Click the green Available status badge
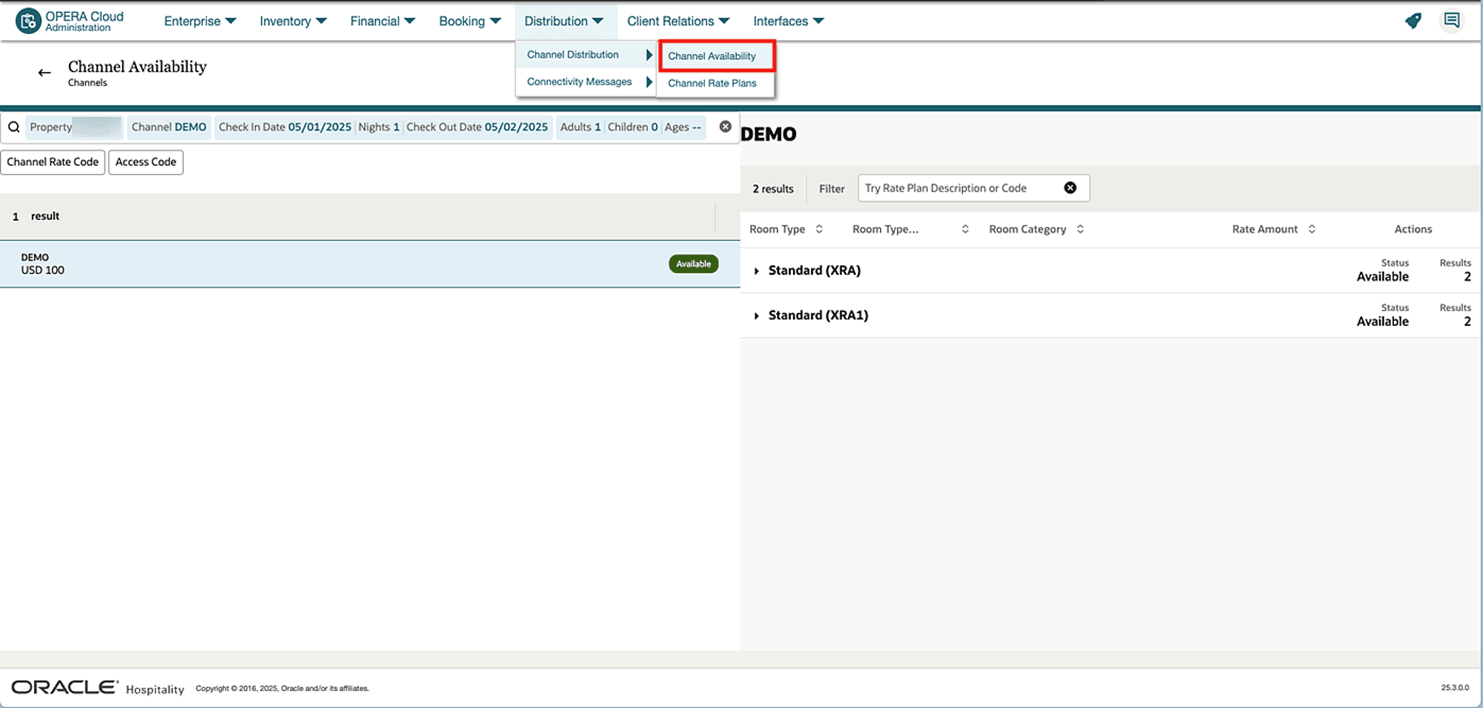The height and width of the screenshot is (708, 1483). 693,264
